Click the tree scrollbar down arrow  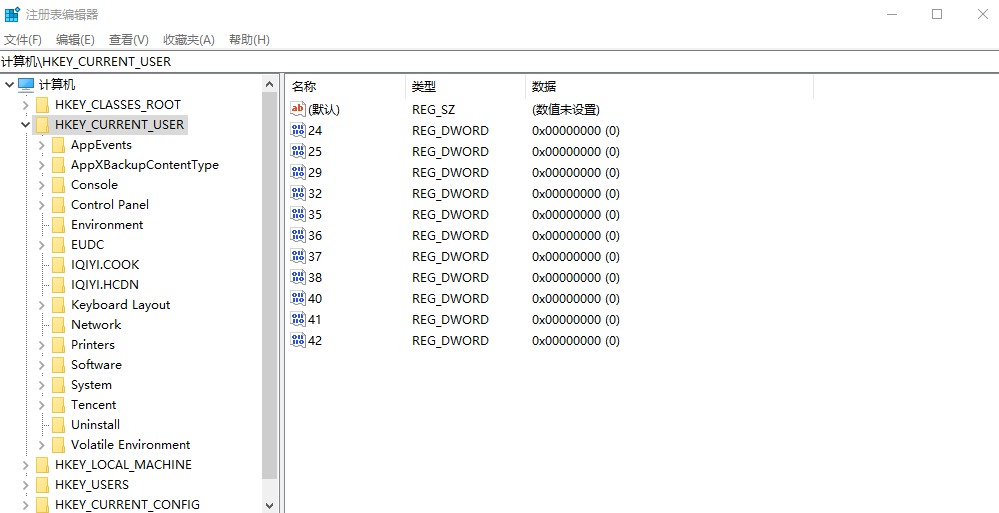tap(270, 505)
